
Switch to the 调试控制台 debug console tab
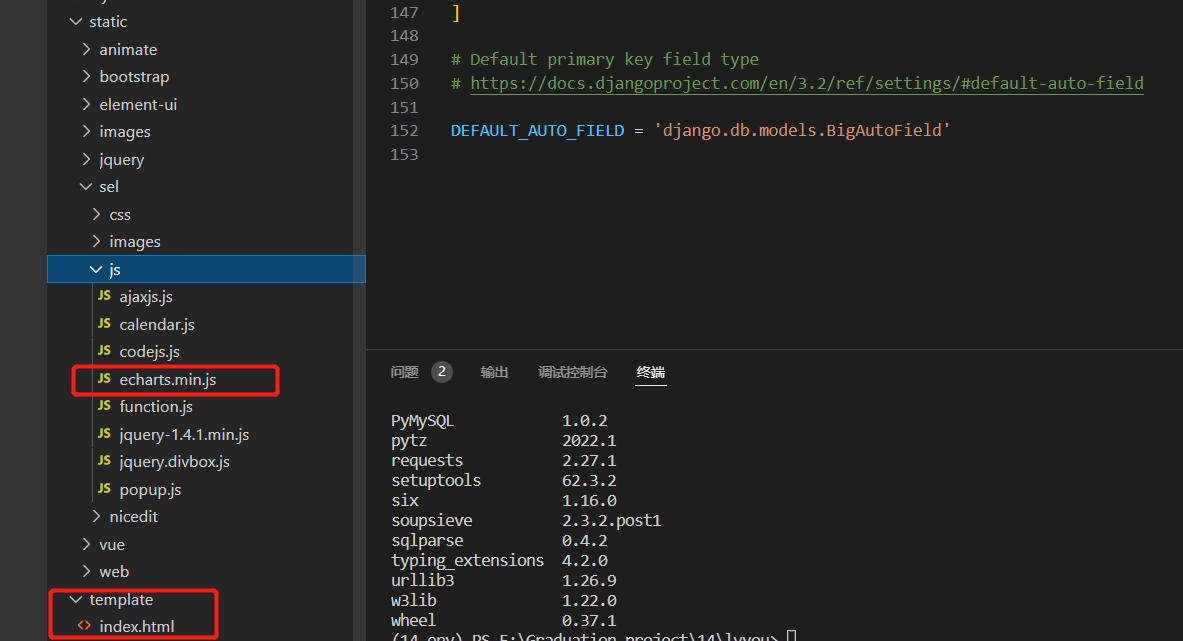pos(573,372)
